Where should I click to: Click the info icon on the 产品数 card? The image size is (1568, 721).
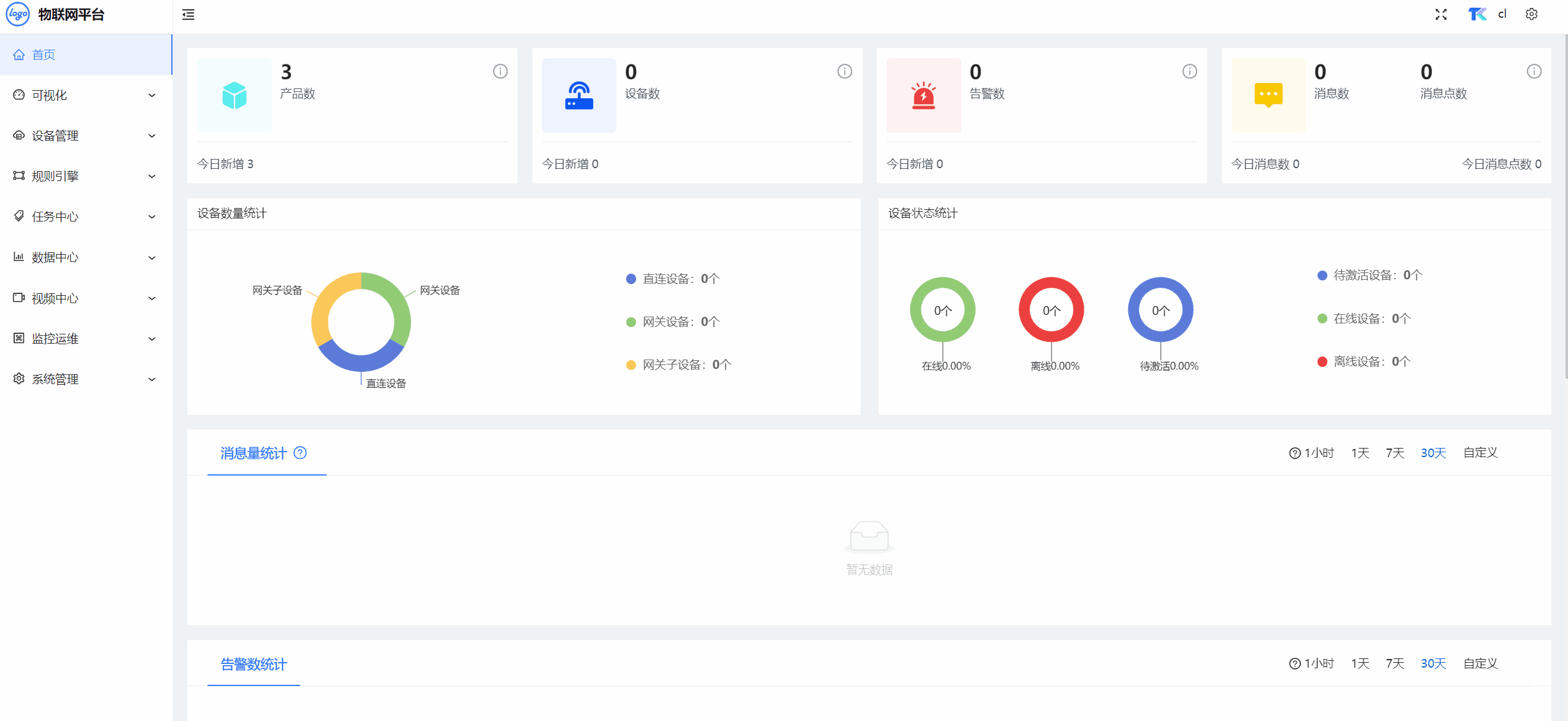(500, 72)
